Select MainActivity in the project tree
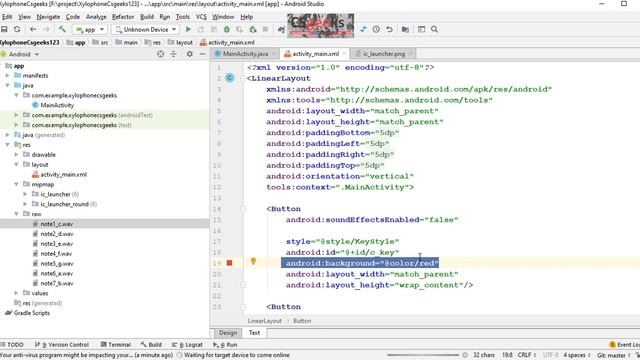 point(57,105)
